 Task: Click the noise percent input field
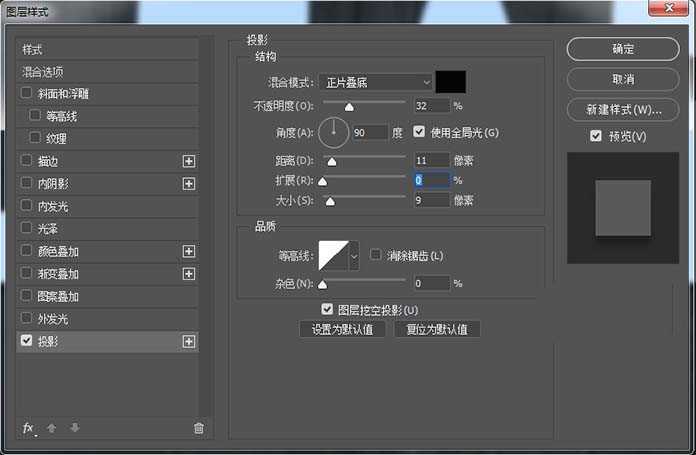(x=432, y=283)
